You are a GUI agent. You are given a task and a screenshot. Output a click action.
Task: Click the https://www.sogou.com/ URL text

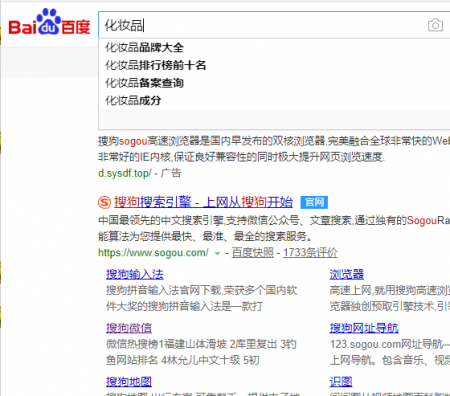[x=153, y=253]
